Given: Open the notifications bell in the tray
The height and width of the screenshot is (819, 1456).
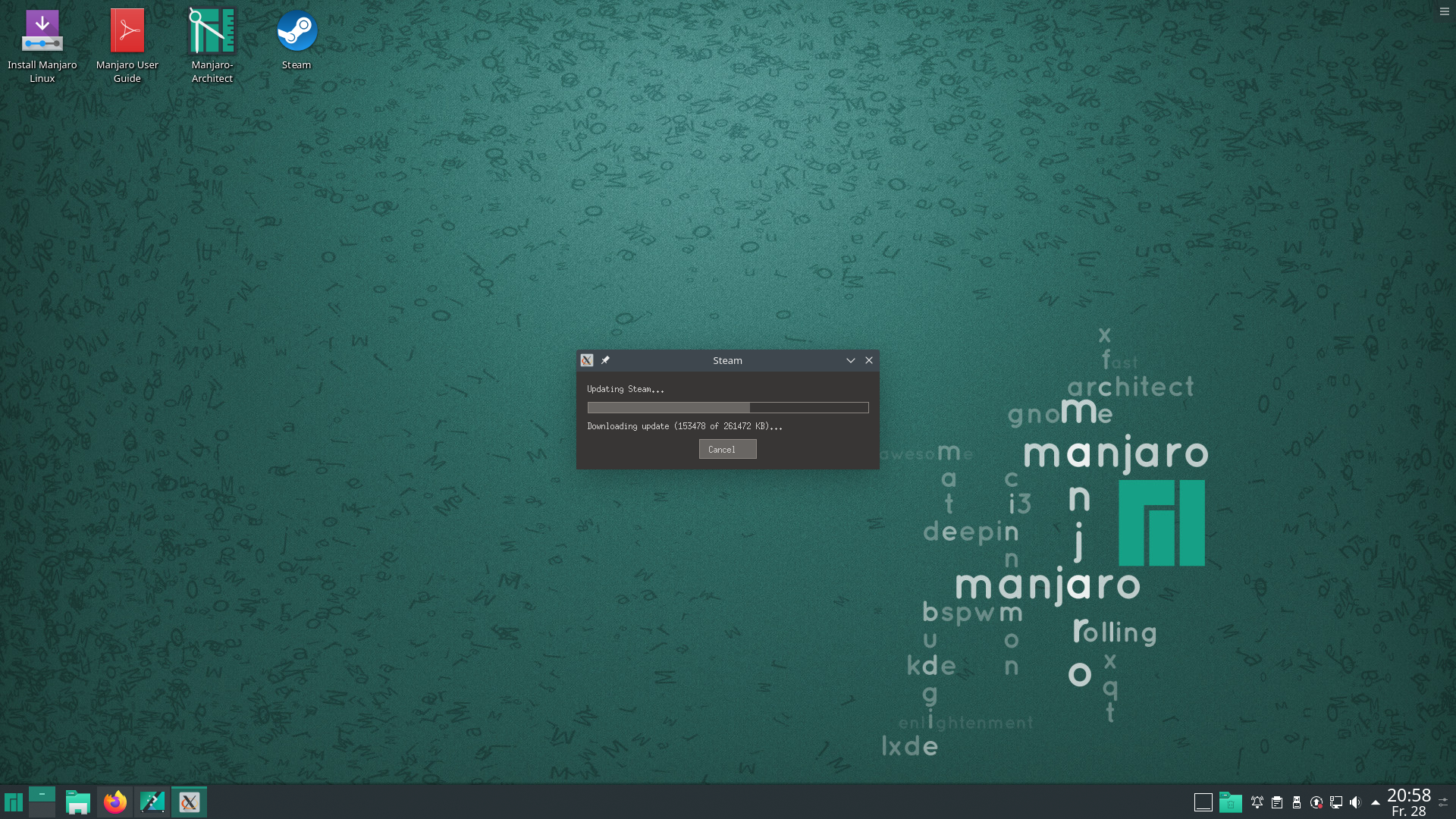Looking at the screenshot, I should point(1257,802).
